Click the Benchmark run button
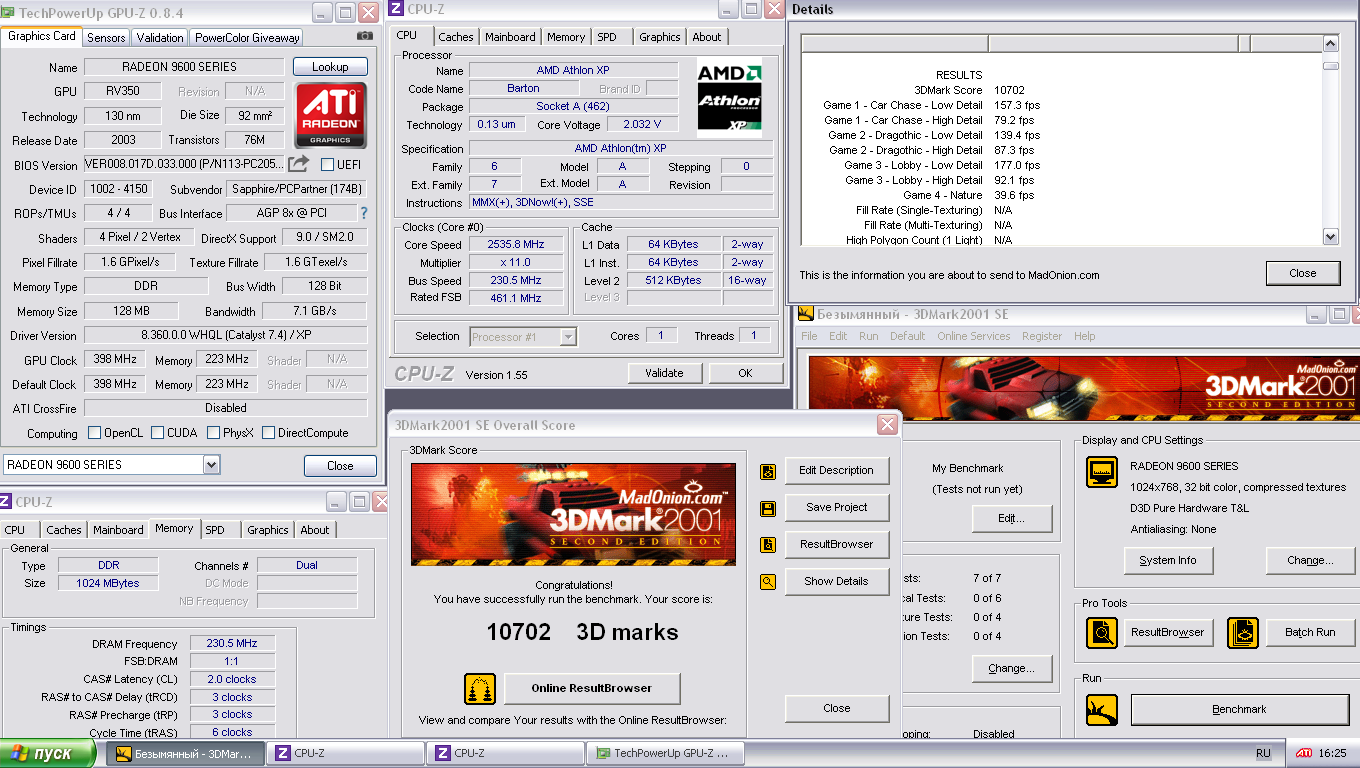Image resolution: width=1360 pixels, height=768 pixels. [x=1239, y=709]
